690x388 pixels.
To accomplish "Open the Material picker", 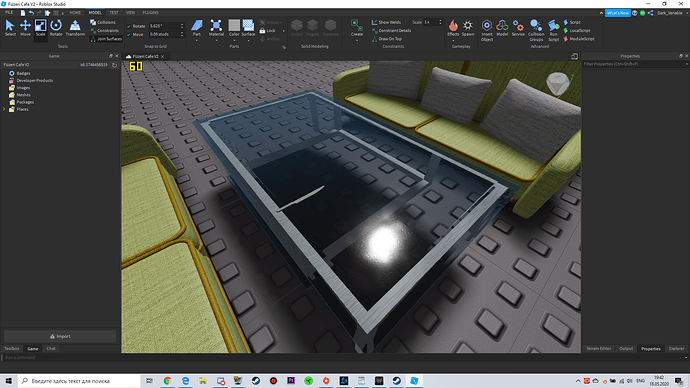I will tap(216, 27).
